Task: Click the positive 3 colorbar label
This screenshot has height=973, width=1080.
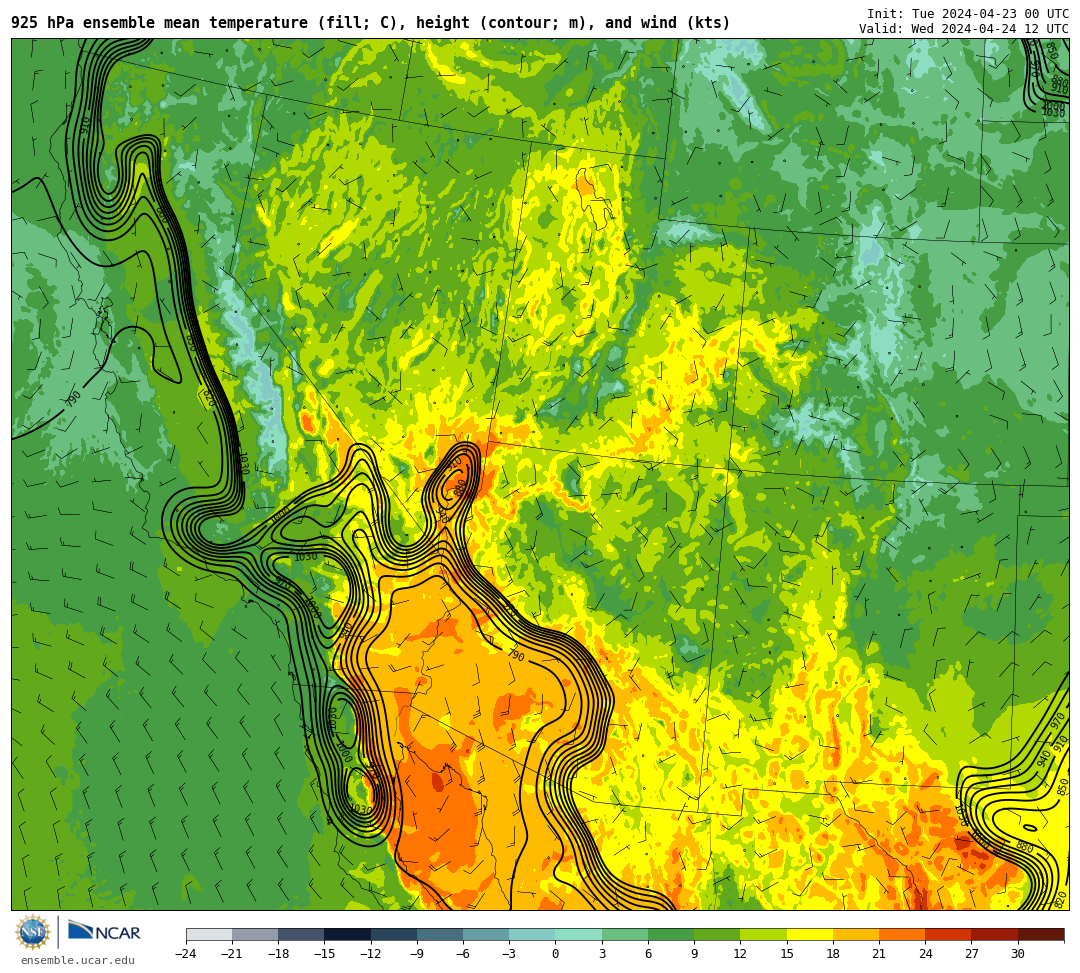Action: click(x=602, y=954)
